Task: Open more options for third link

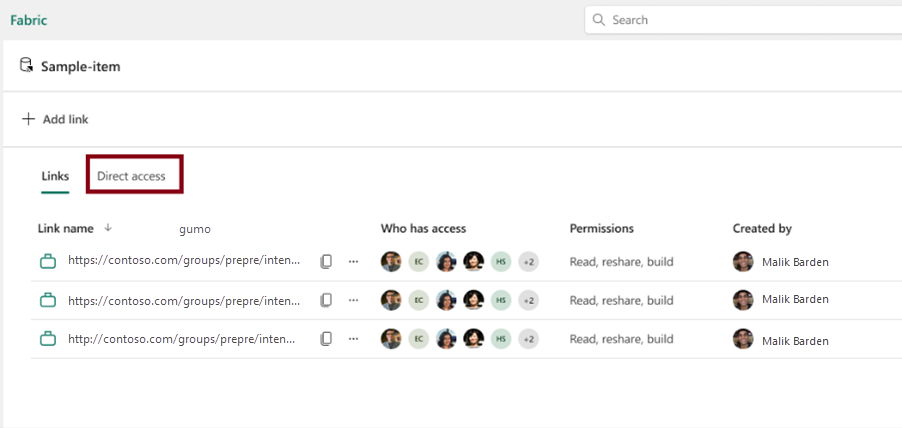Action: (353, 339)
